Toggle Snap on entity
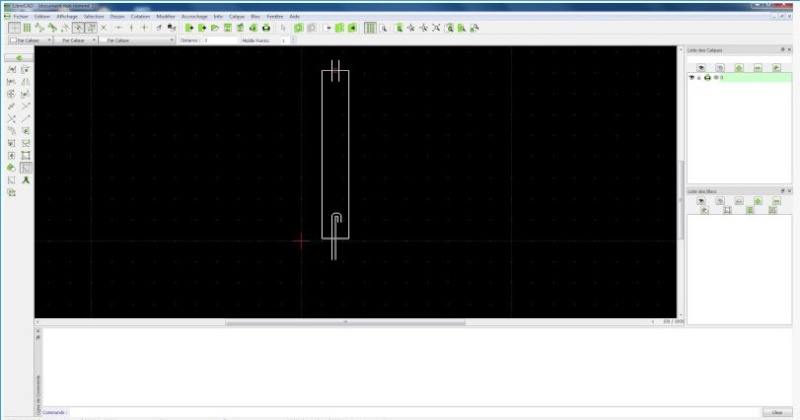The height and width of the screenshot is (420, 800). tap(52, 28)
